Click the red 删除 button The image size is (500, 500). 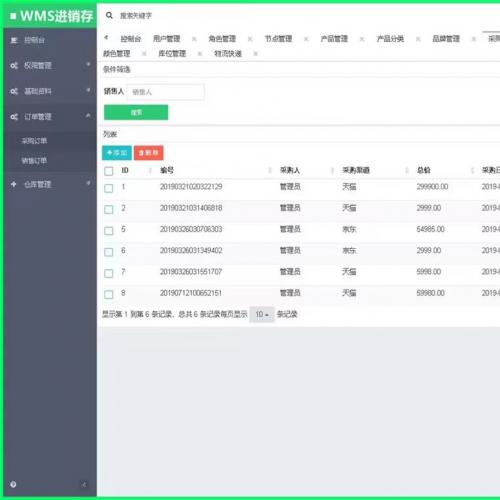149,153
